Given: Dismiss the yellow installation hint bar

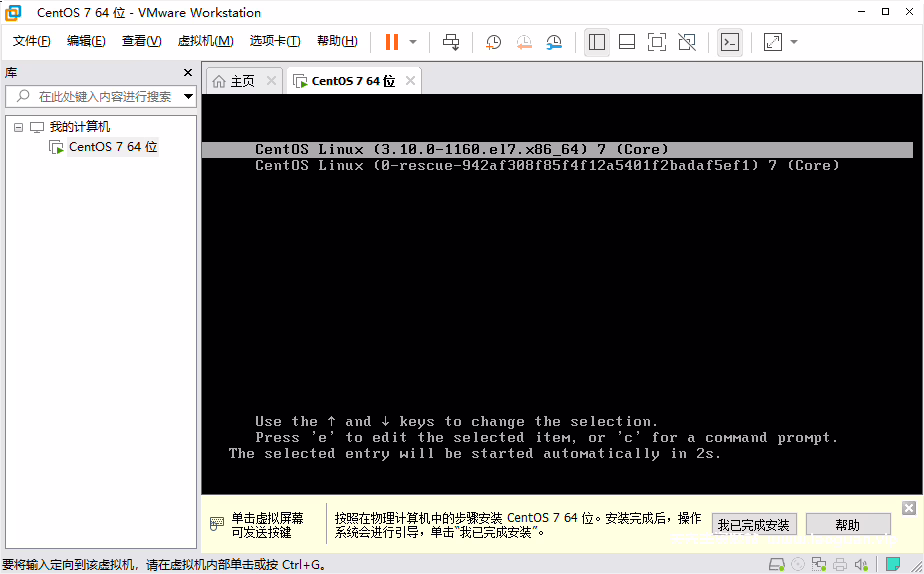Looking at the screenshot, I should [909, 508].
